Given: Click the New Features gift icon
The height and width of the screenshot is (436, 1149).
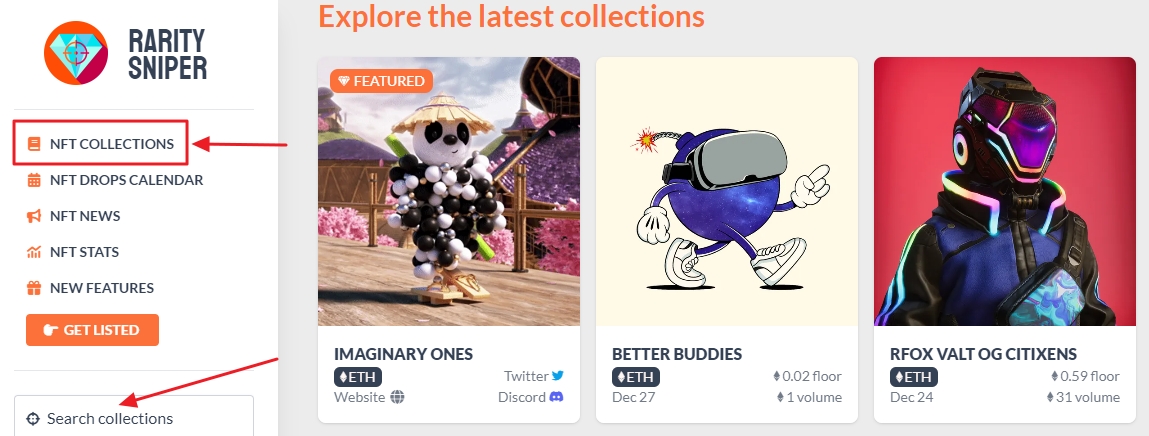Looking at the screenshot, I should tap(34, 288).
